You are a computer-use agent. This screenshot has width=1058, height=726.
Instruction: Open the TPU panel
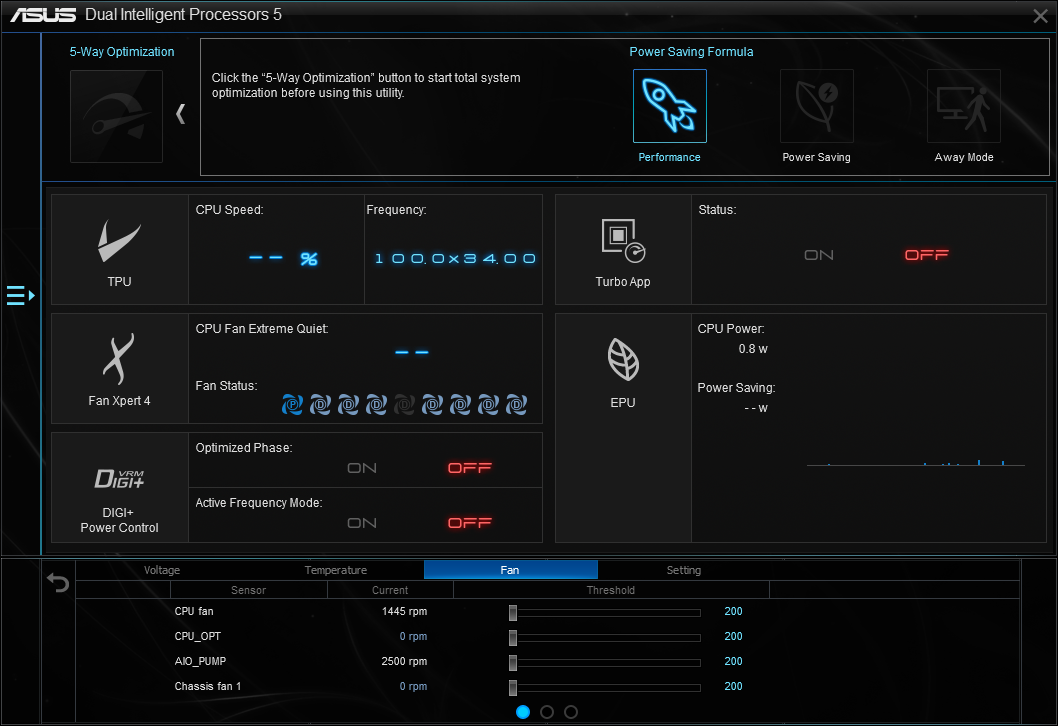click(119, 250)
